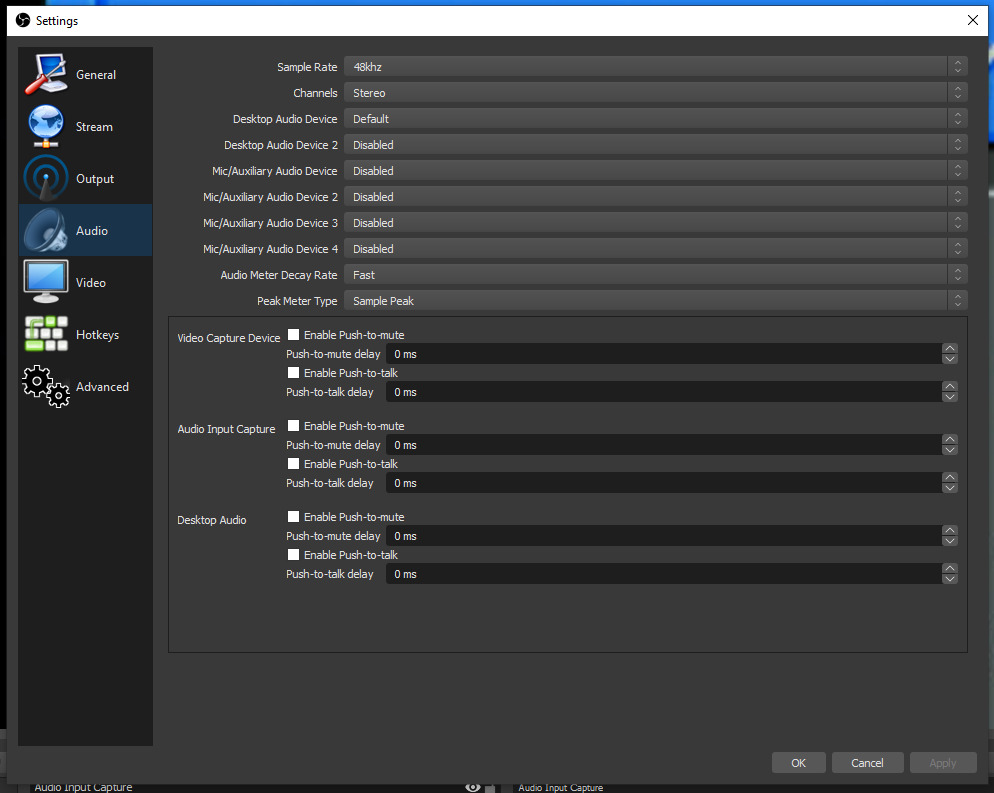
Task: Decrease Audio Input Capture push-to-mute delay
Action: pyautogui.click(x=949, y=450)
